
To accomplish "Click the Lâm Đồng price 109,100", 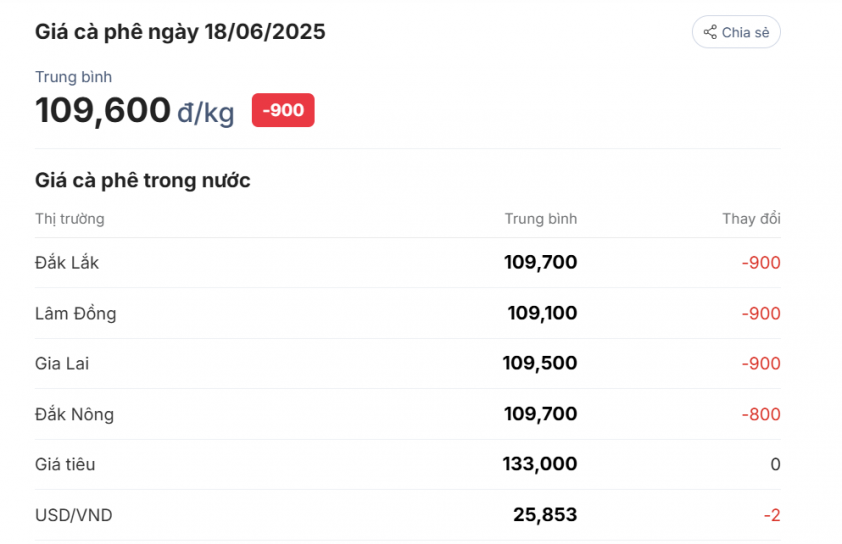I will [542, 313].
